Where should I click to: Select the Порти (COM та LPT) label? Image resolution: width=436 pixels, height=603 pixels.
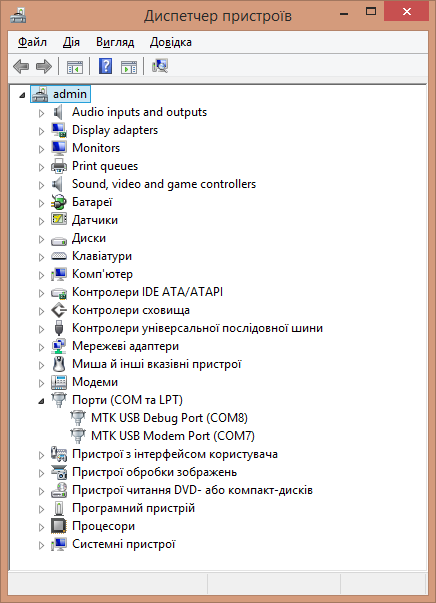(127, 400)
